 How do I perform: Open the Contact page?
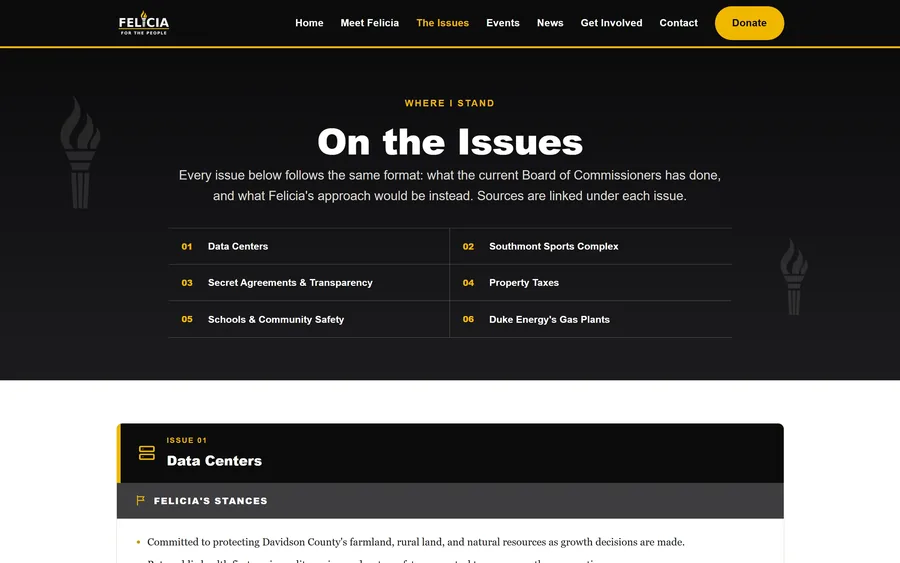pos(678,23)
